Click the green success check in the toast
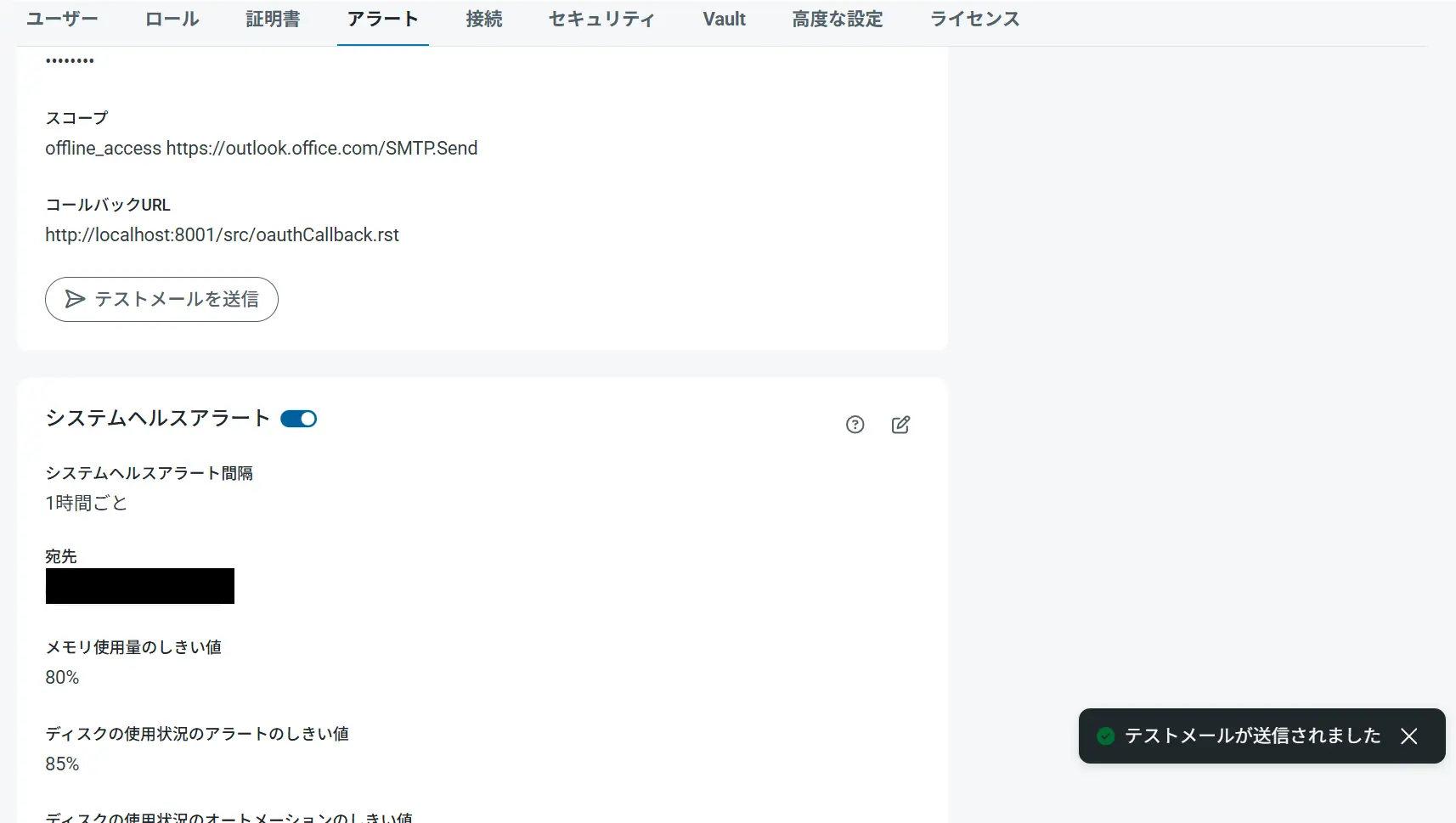The height and width of the screenshot is (823, 1456). point(1105,736)
